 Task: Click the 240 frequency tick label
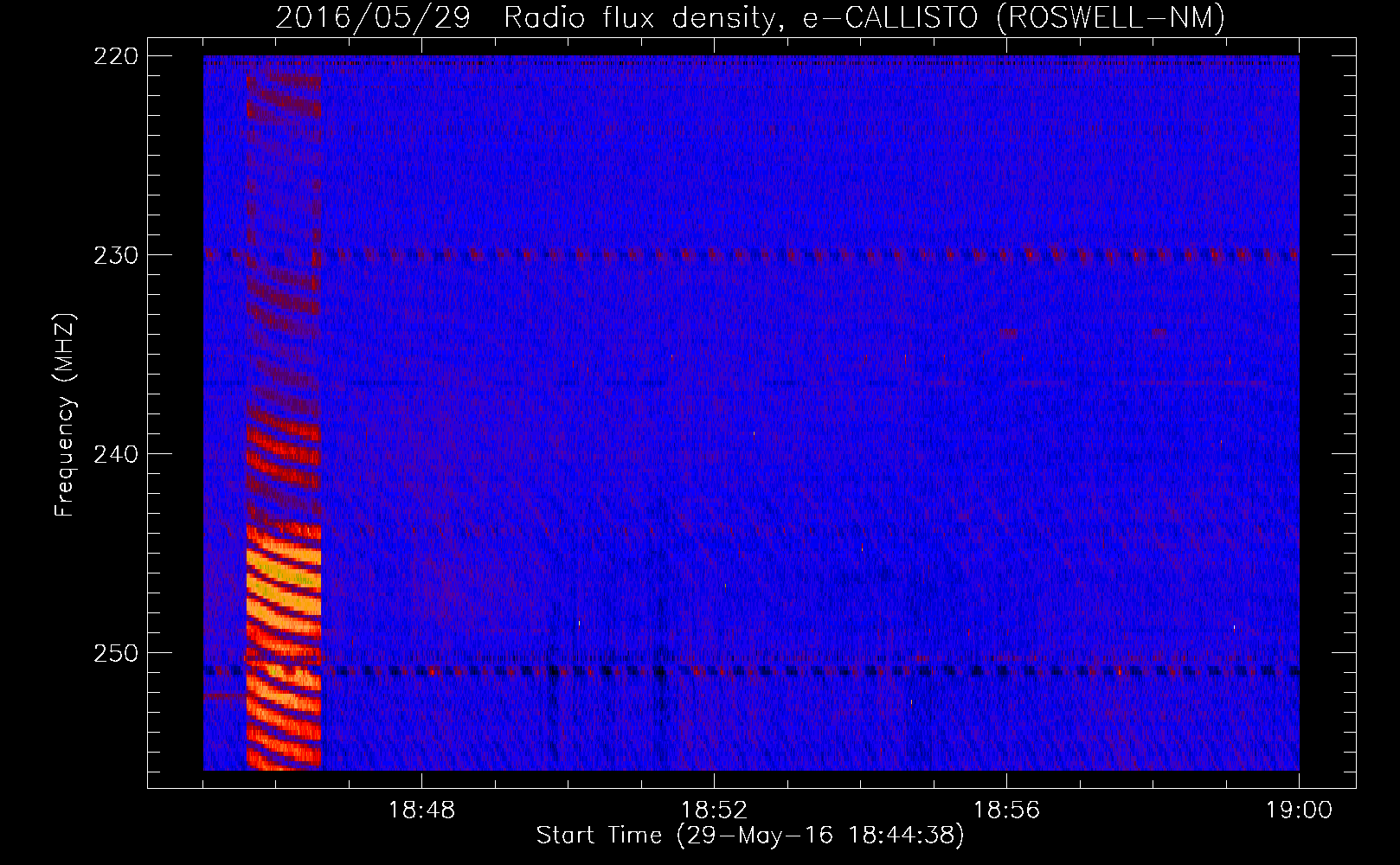[115, 454]
